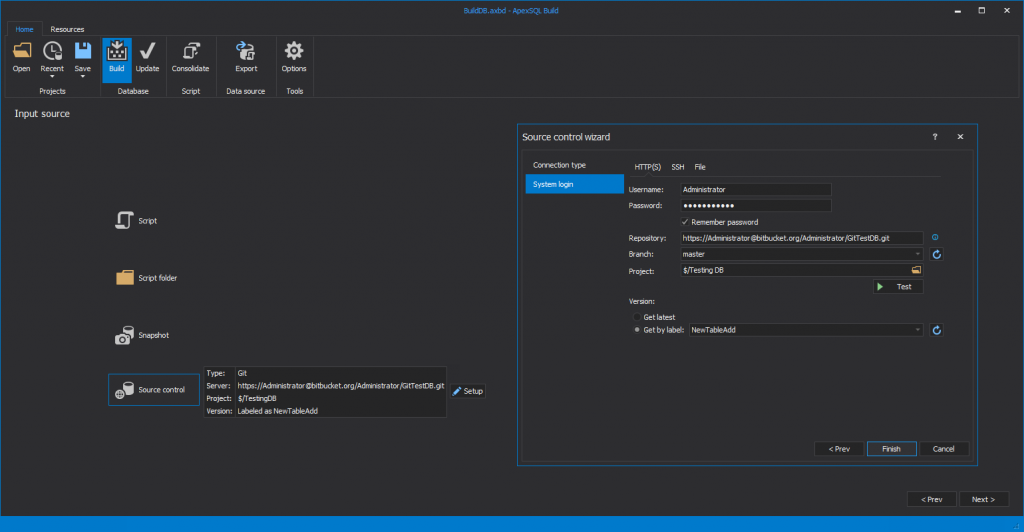Image resolution: width=1024 pixels, height=532 pixels.
Task: Expand the Recent projects dropdown
Action: [x=52, y=76]
